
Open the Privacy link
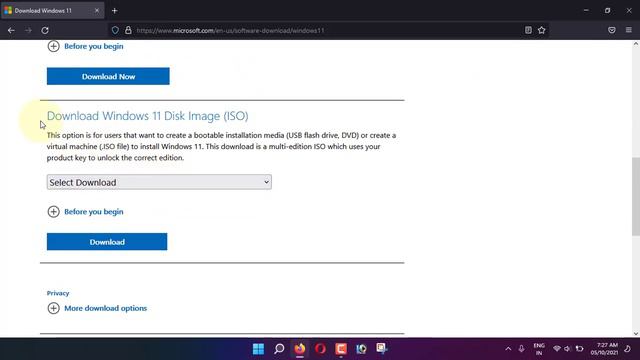(58, 293)
